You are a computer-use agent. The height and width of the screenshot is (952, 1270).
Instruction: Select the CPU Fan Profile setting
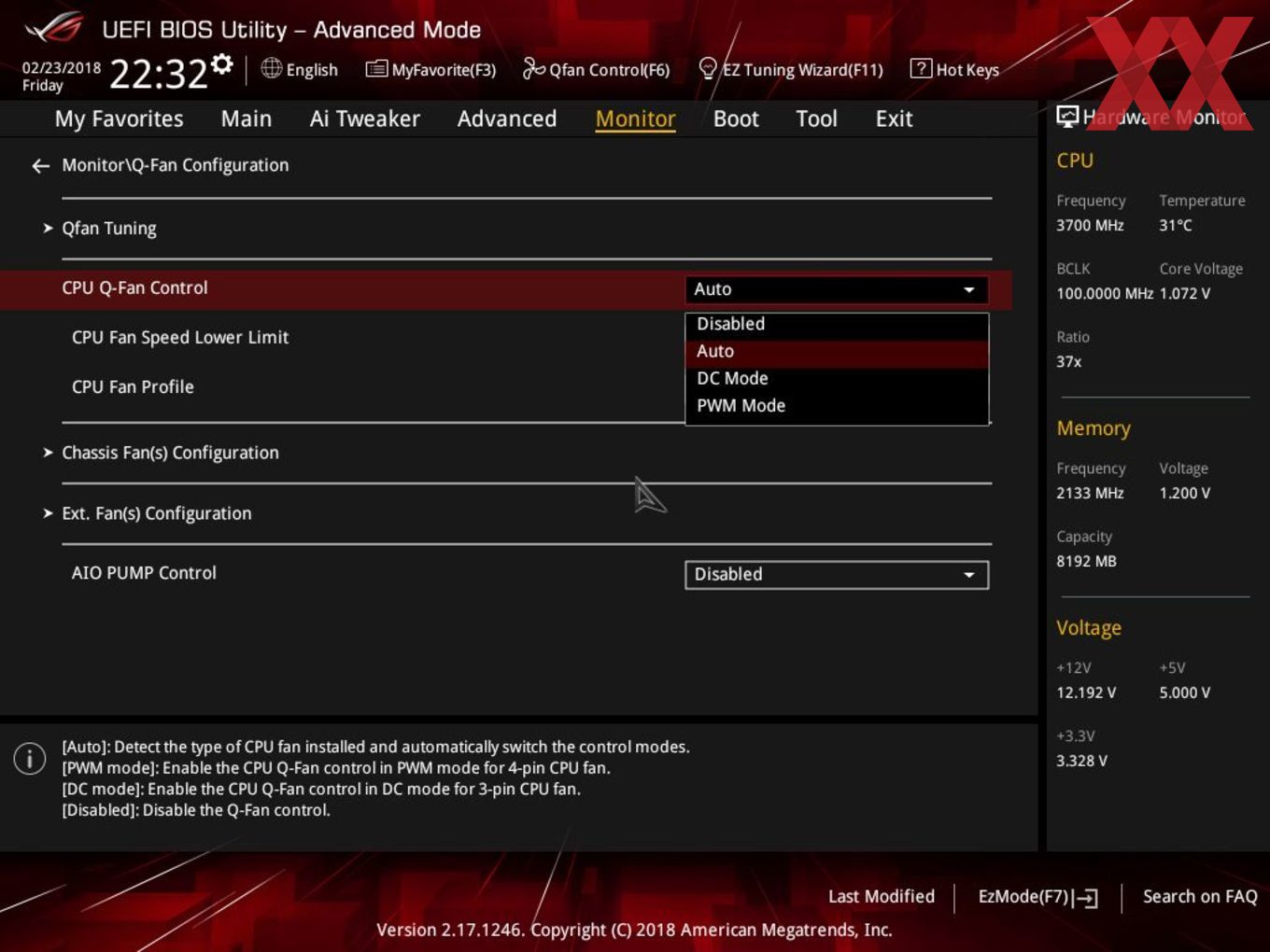click(133, 386)
